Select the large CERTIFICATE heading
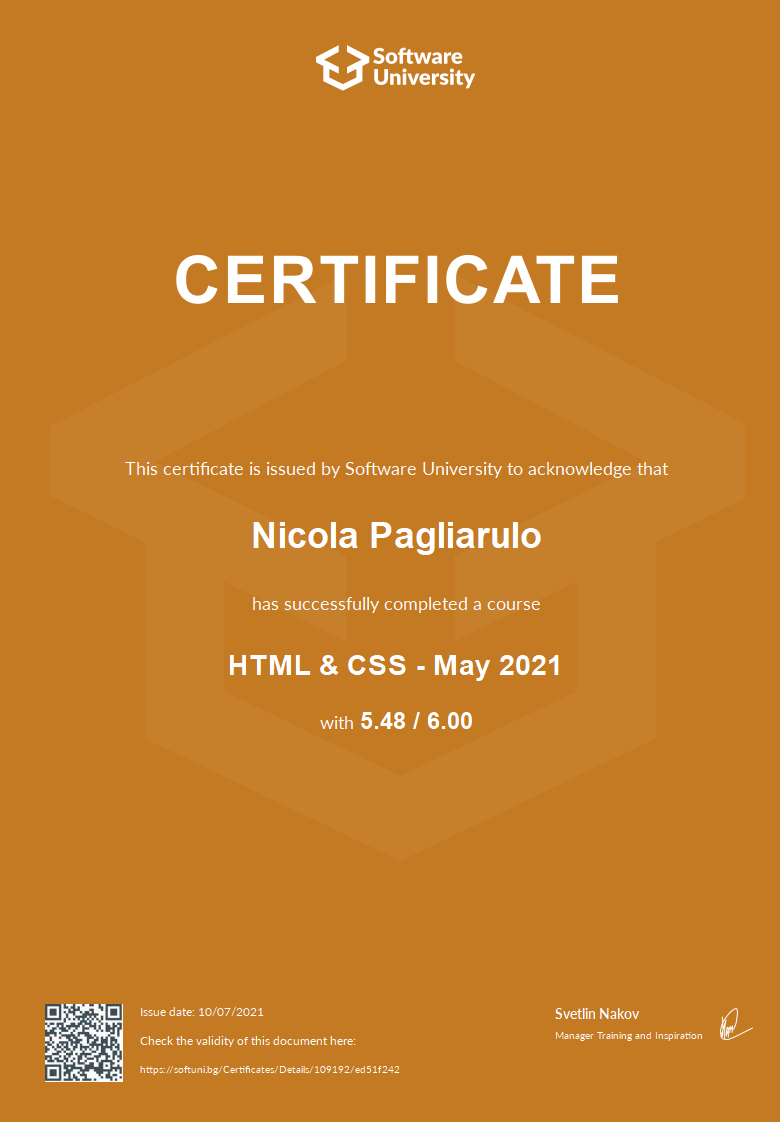The image size is (780, 1122). pos(397,279)
